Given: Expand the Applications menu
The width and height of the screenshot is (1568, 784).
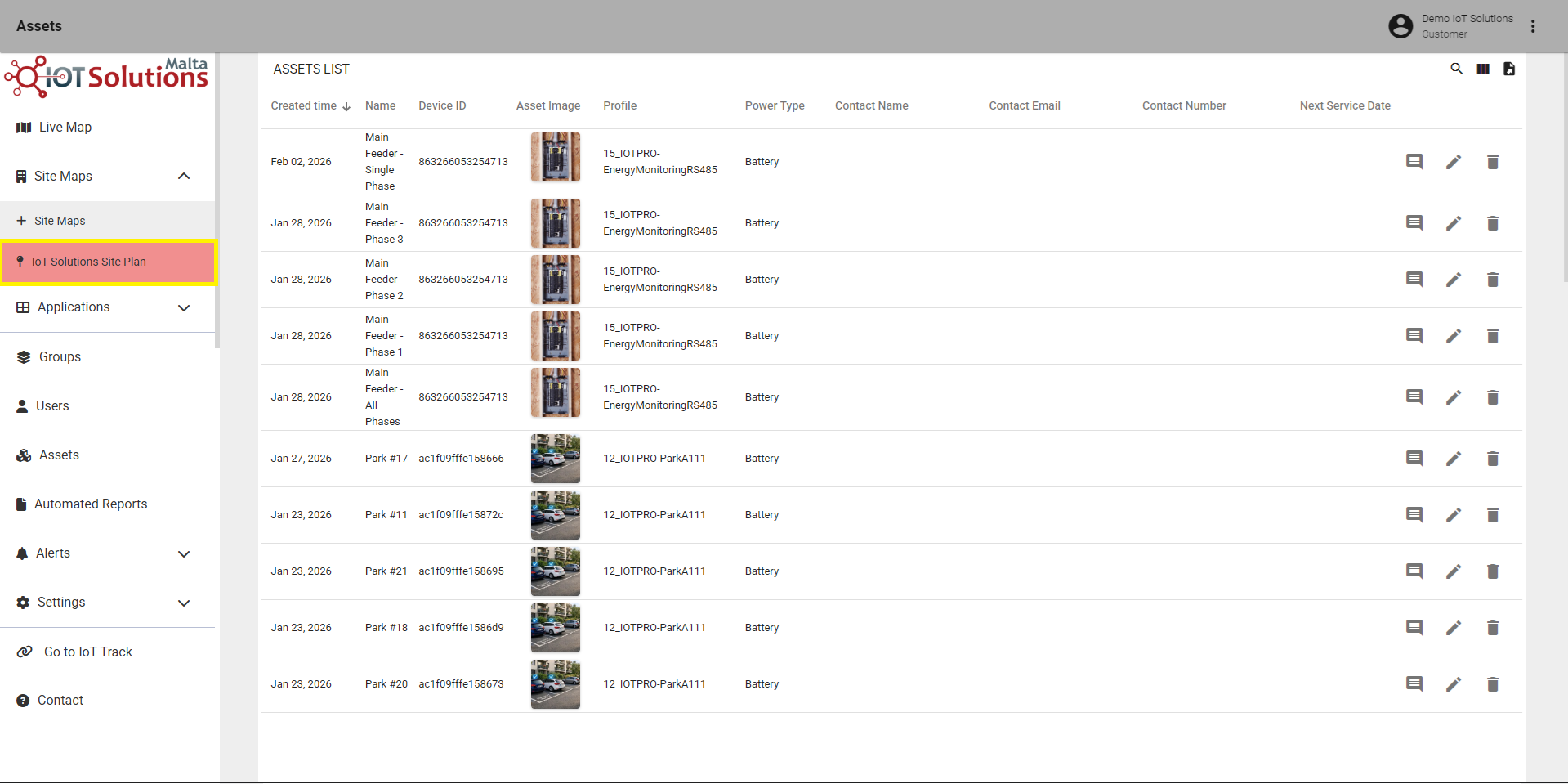Looking at the screenshot, I should 184,308.
